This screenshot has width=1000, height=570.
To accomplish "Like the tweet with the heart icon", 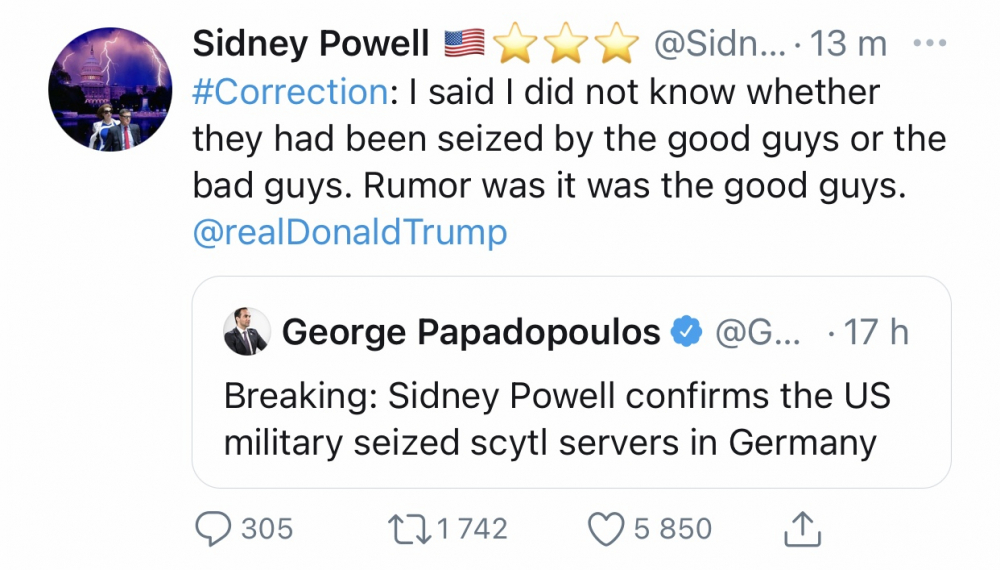I will 605,528.
